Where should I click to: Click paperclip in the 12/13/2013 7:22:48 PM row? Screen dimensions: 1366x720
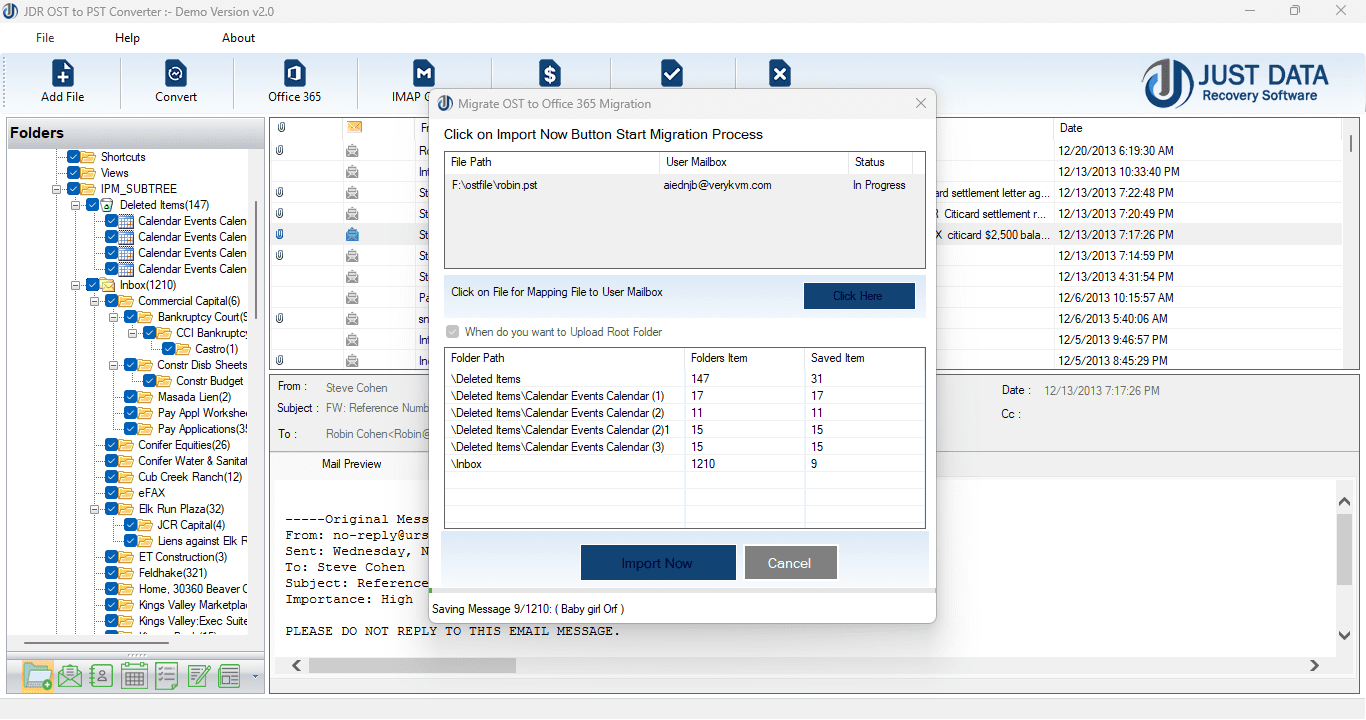click(x=281, y=192)
